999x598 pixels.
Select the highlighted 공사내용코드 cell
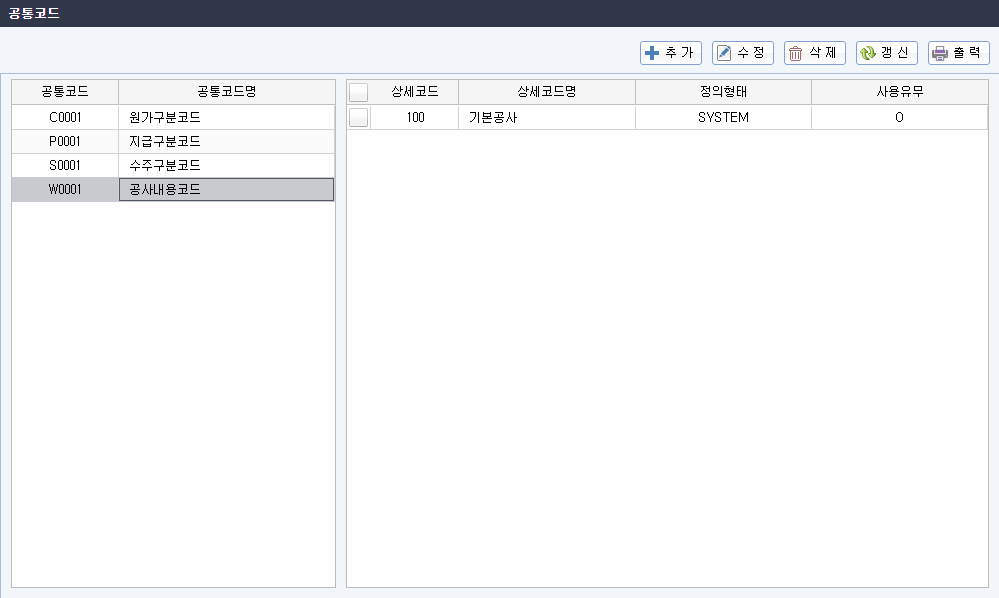227,190
